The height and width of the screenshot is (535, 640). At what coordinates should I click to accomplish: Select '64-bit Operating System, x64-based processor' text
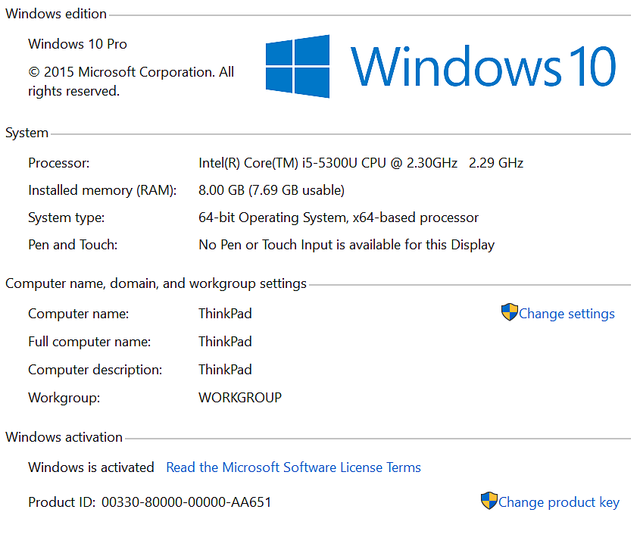338,218
